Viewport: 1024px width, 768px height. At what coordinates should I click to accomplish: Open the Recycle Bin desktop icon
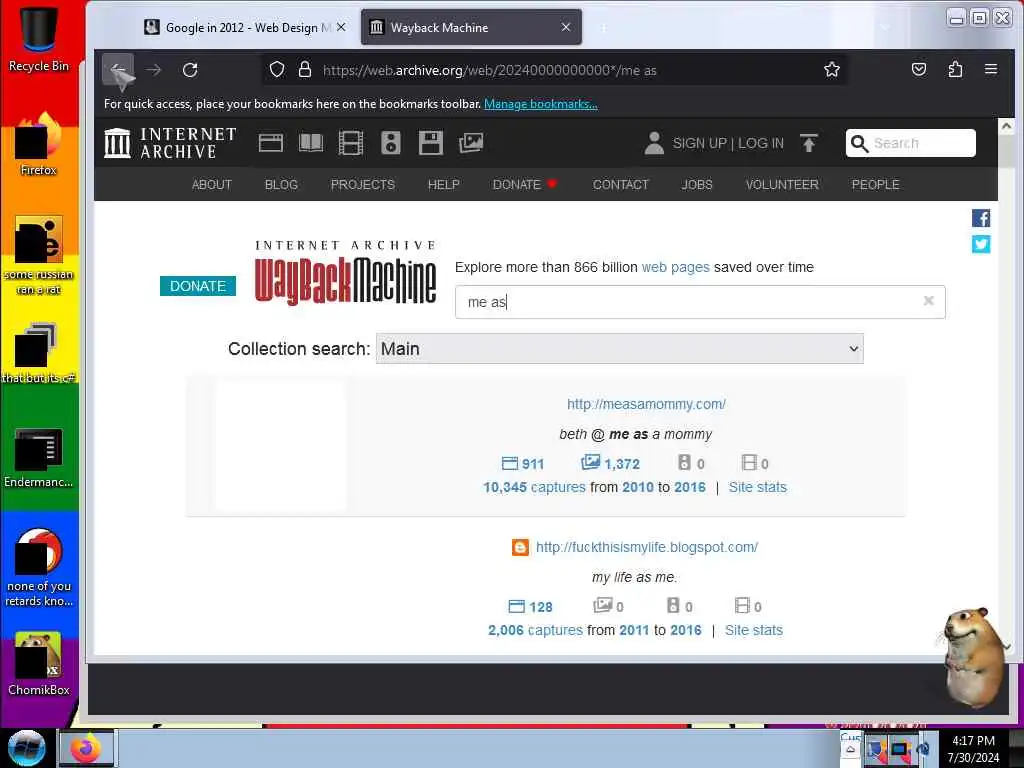pos(39,37)
